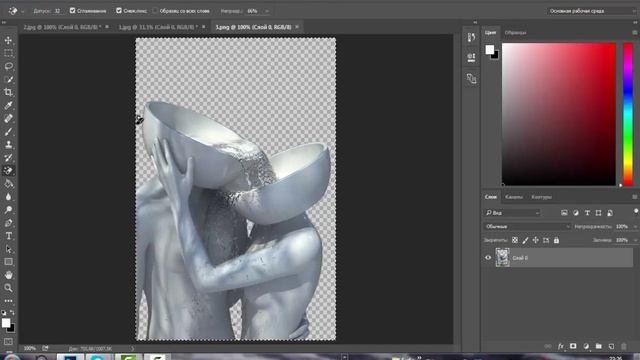Toggle the Смежные пиксели checkbox

[119, 11]
